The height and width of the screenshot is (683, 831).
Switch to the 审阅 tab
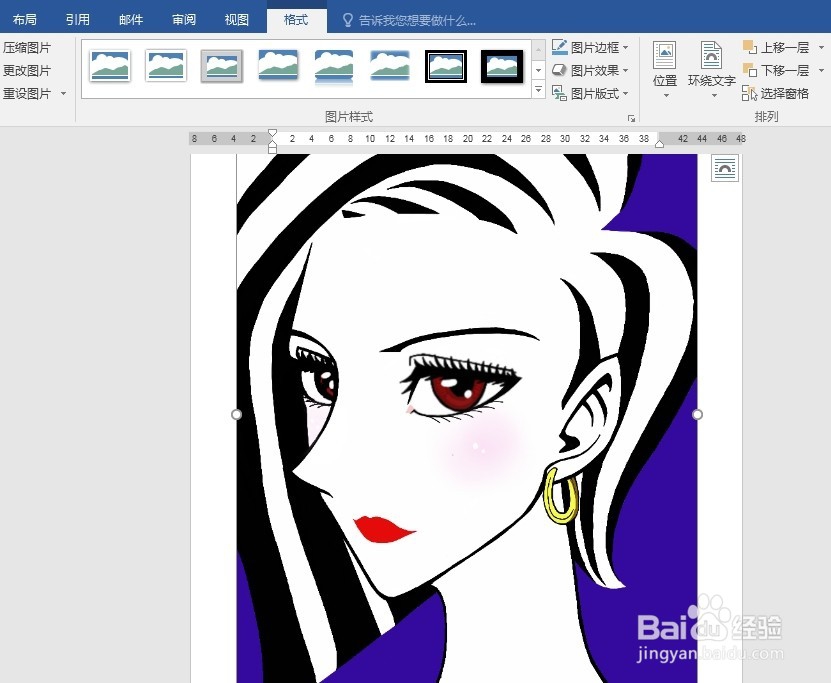coord(184,20)
